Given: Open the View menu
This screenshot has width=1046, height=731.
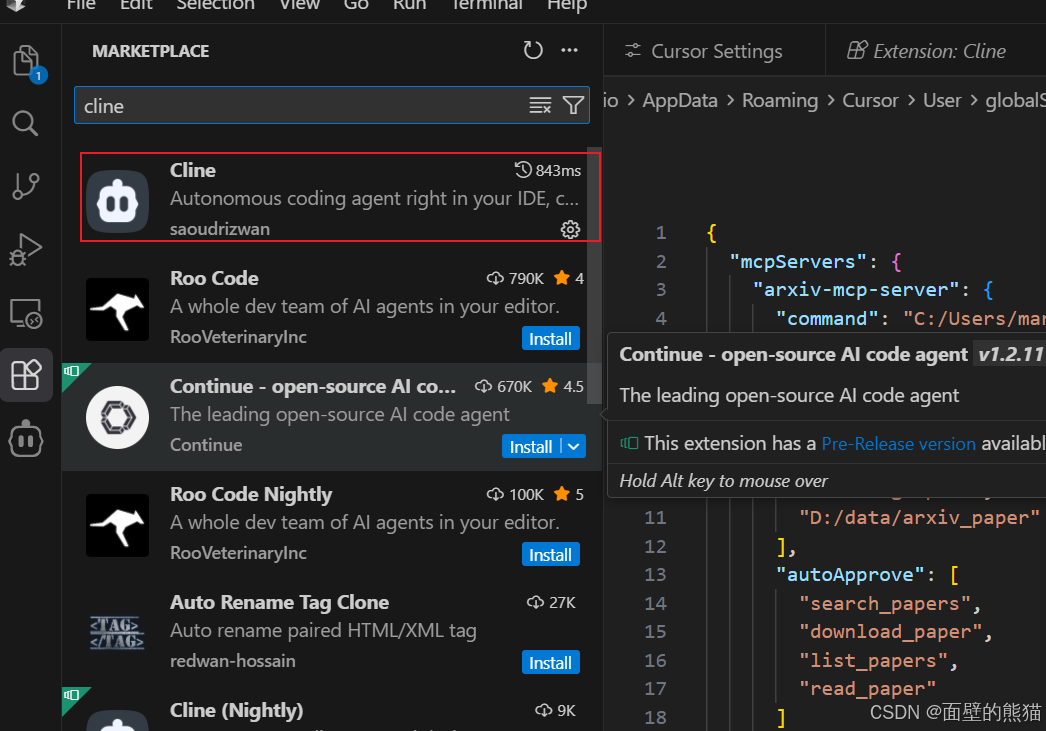Looking at the screenshot, I should 300,5.
